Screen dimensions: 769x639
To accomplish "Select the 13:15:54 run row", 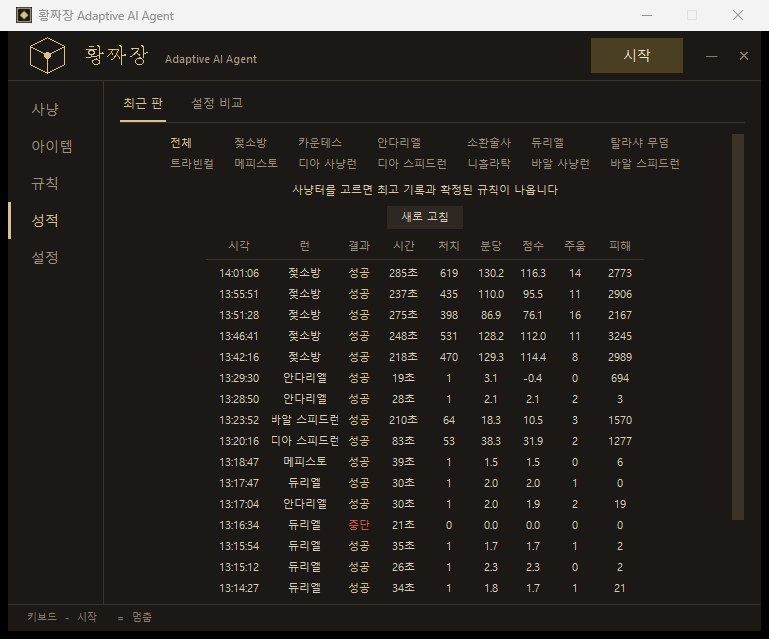I will pos(425,546).
